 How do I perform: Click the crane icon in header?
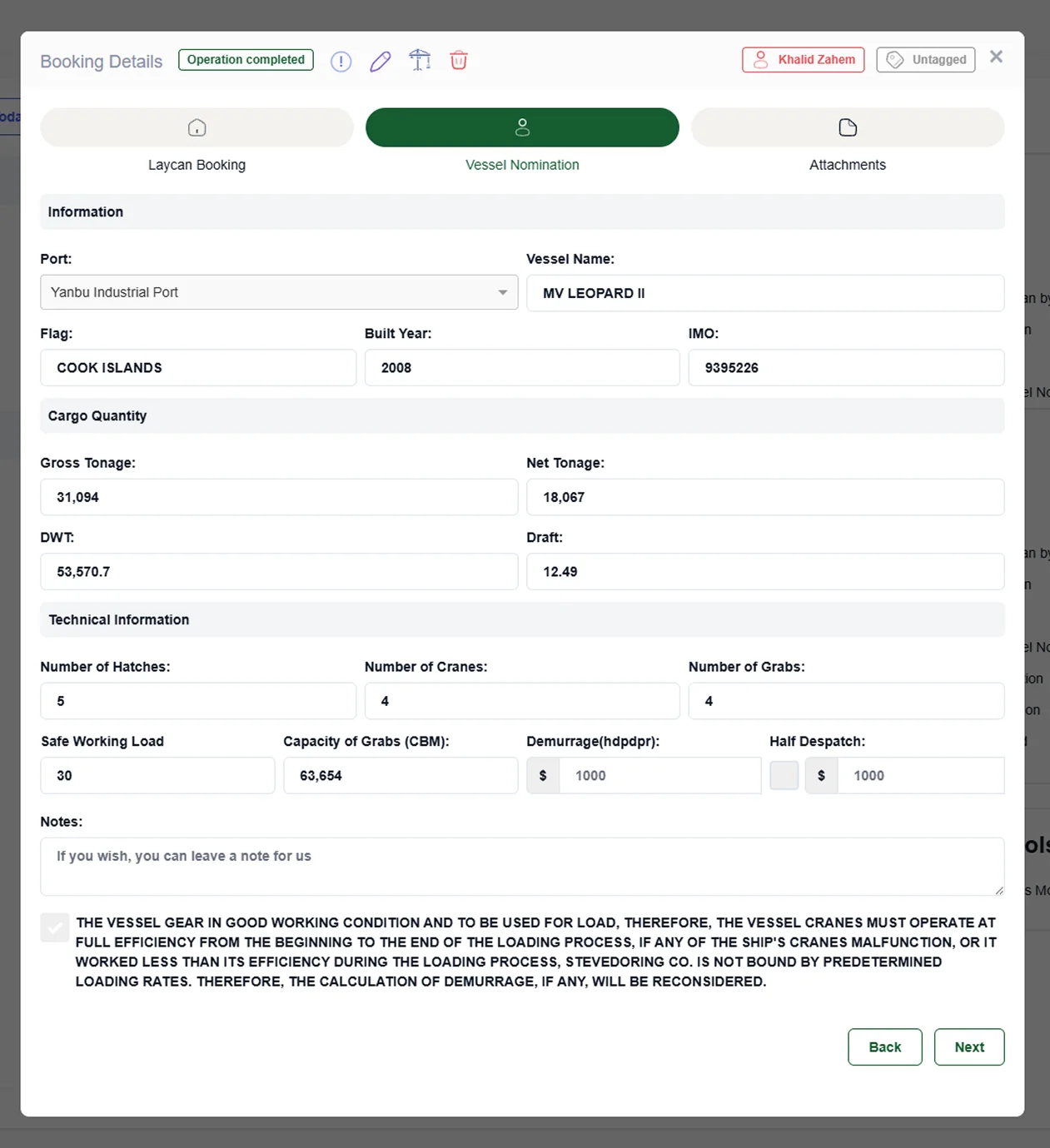420,60
